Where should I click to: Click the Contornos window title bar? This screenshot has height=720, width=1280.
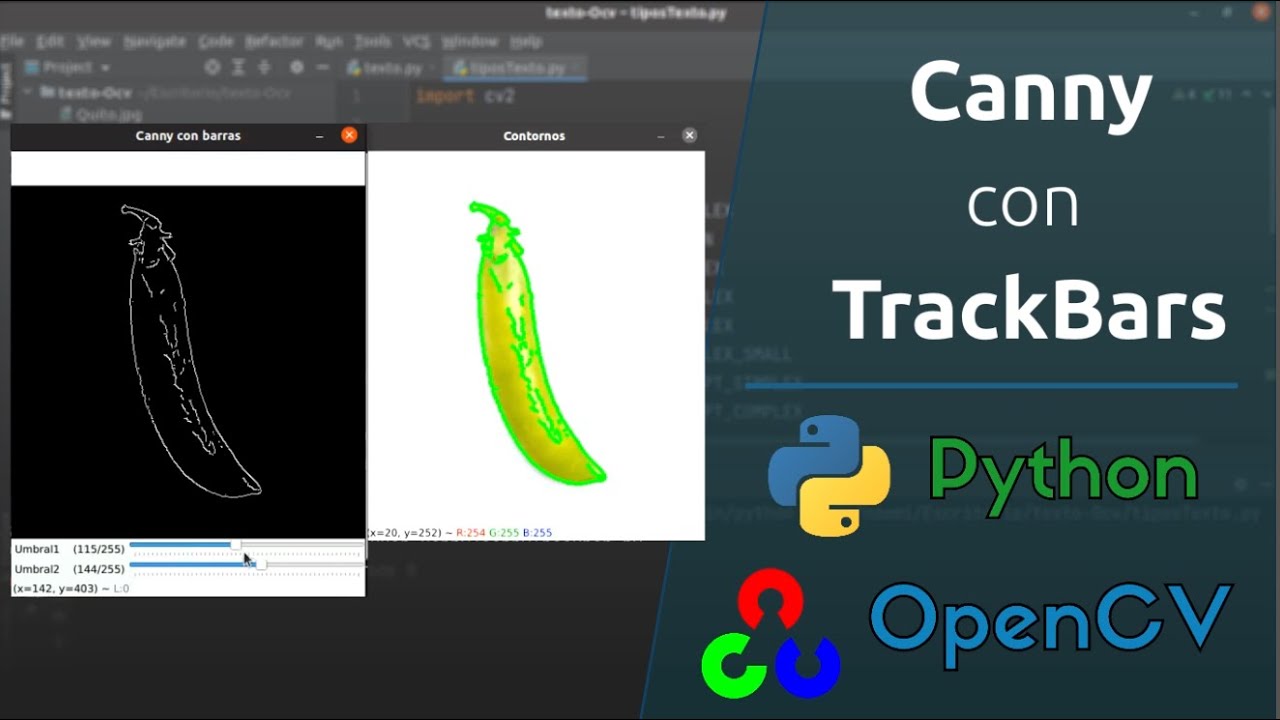pyautogui.click(x=535, y=135)
